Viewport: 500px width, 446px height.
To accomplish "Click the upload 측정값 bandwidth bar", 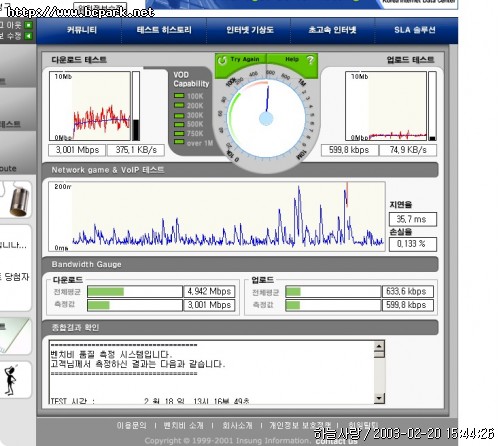I will tap(333, 305).
